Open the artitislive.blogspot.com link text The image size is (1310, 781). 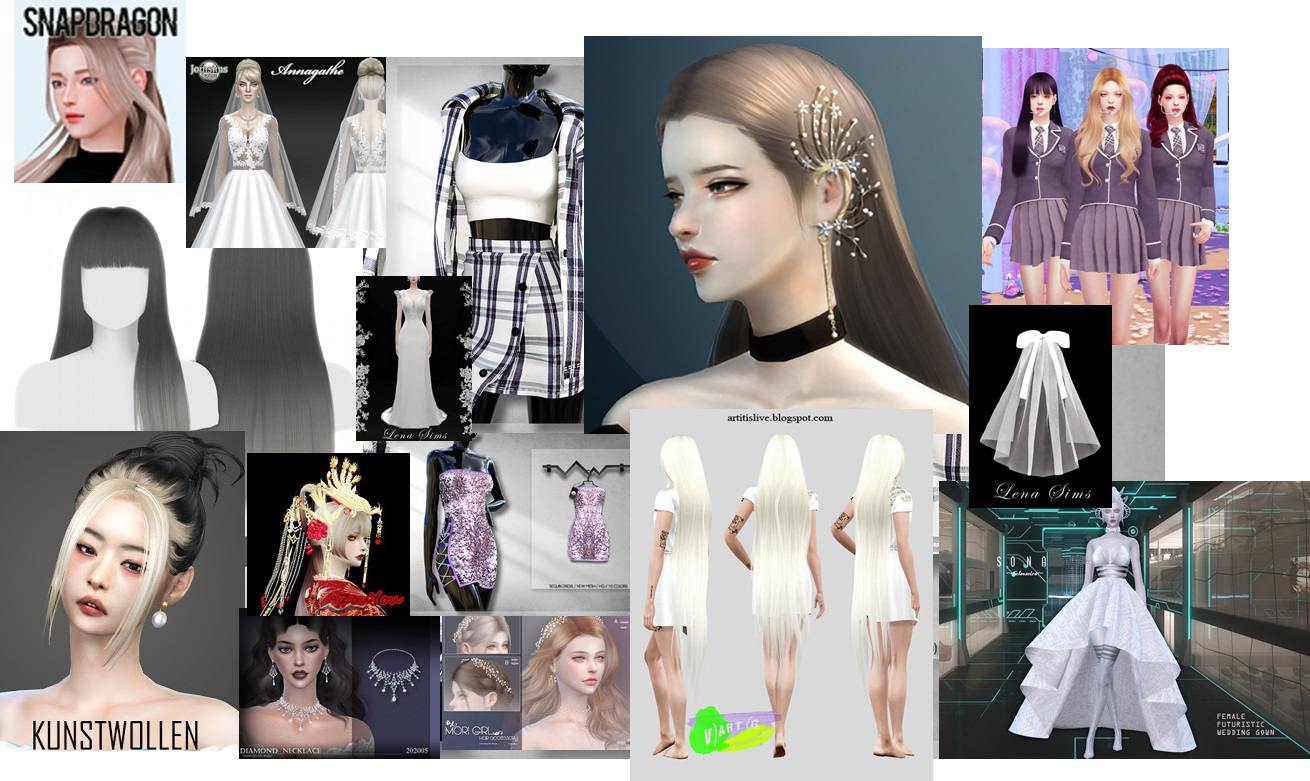tap(781, 418)
